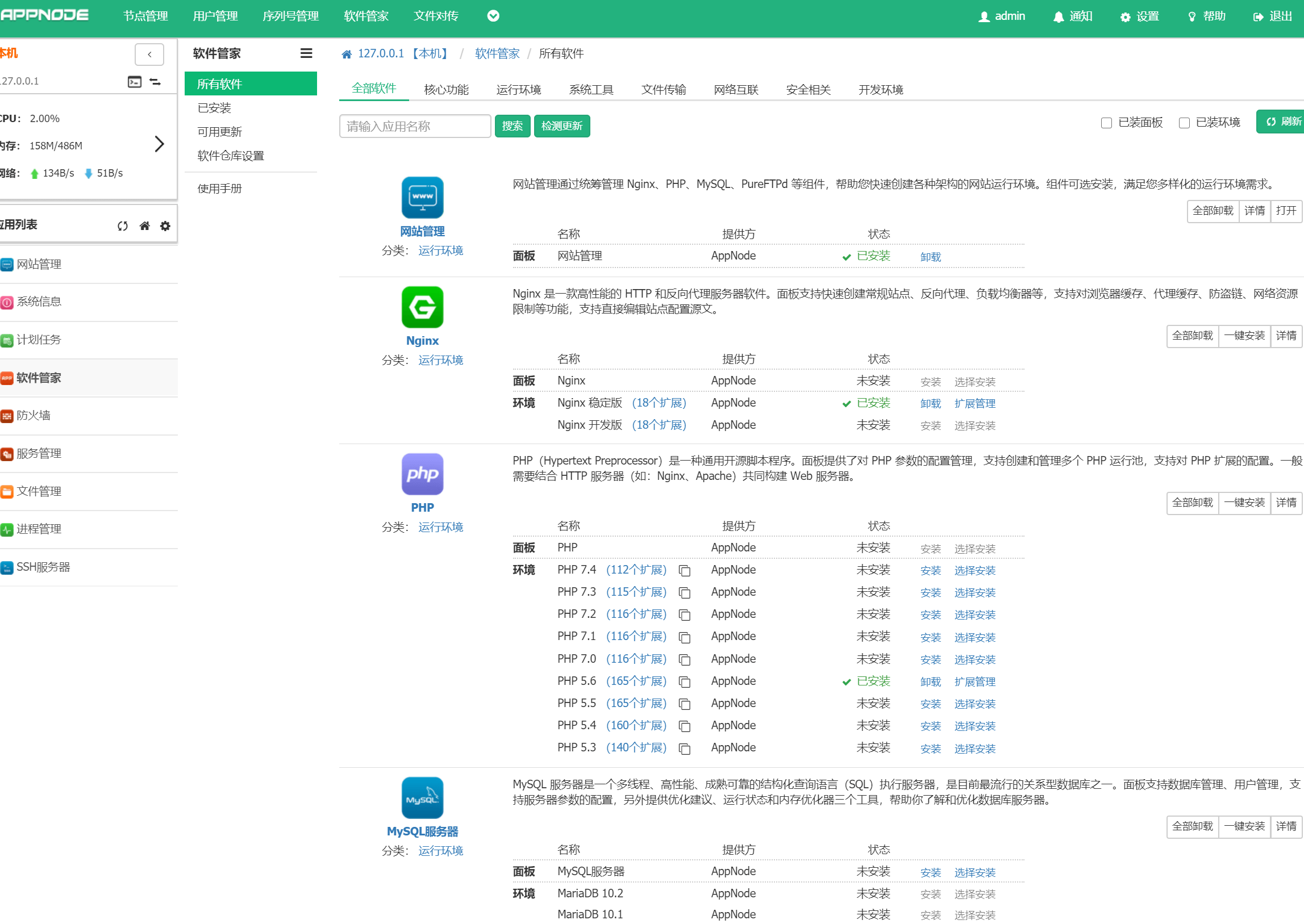Copy icon next to PHP 5.3
The height and width of the screenshot is (924, 1304).
685,749
